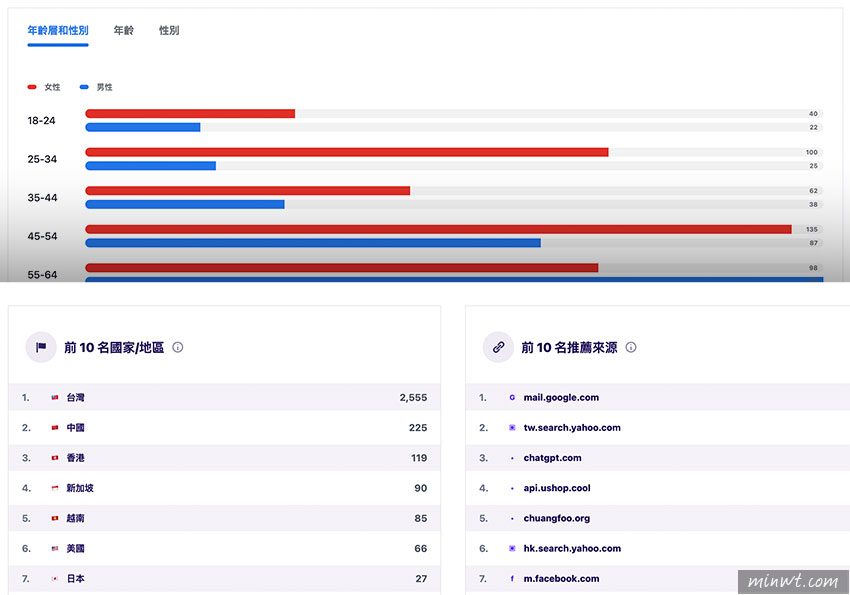This screenshot has height=595, width=850.
Task: Select the 新加坡 country name
Action: pyautogui.click(x=80, y=488)
